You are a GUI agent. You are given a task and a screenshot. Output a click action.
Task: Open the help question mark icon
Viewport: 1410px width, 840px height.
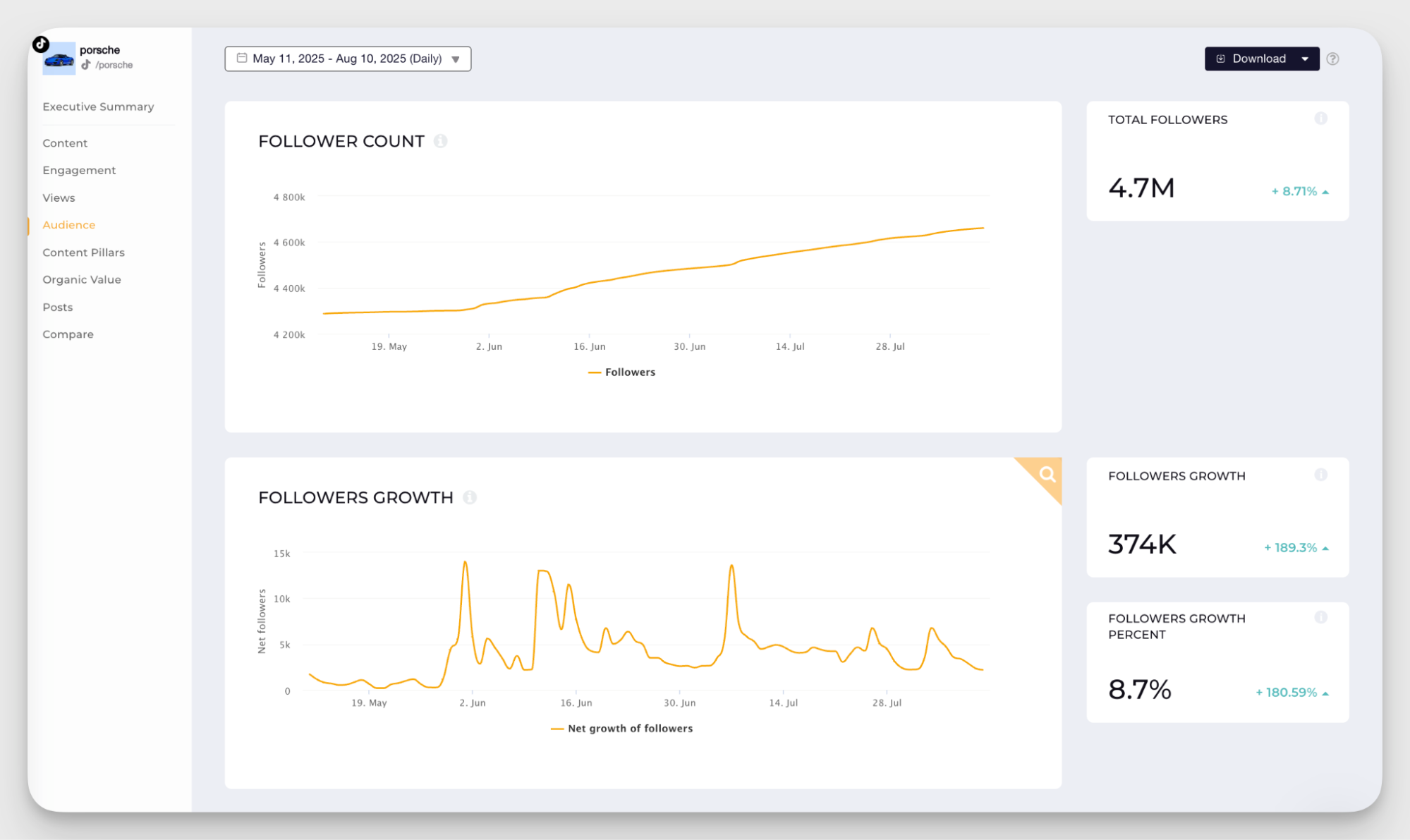coord(1332,59)
